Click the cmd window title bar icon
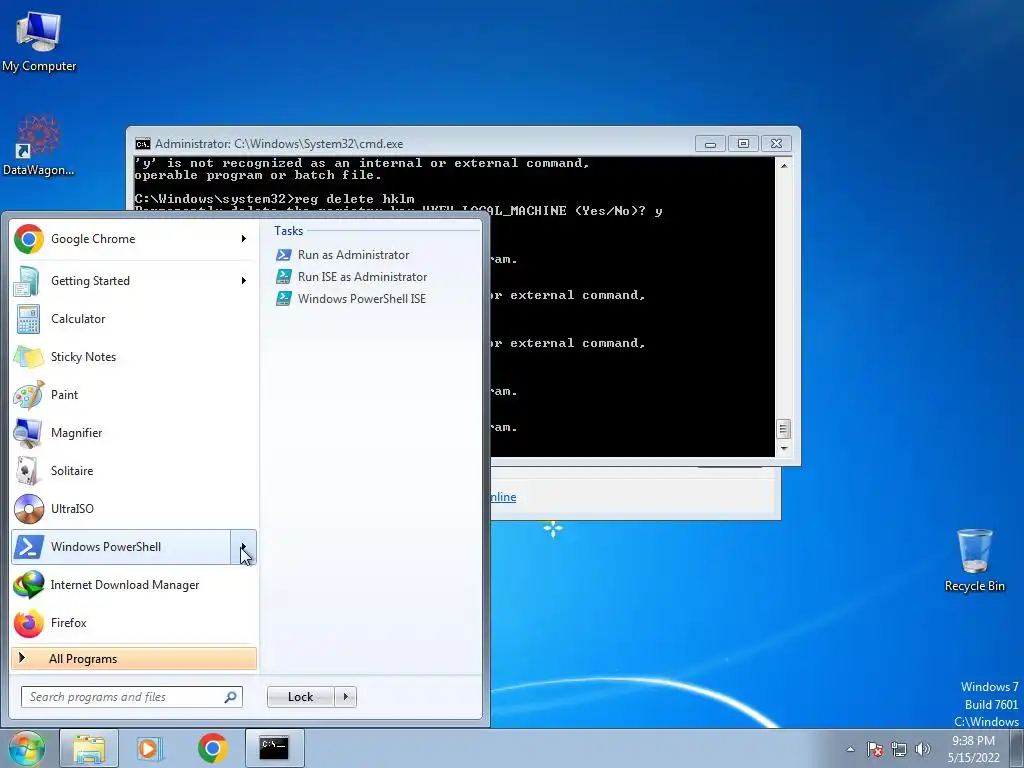Image resolution: width=1024 pixels, height=768 pixels. [142, 144]
